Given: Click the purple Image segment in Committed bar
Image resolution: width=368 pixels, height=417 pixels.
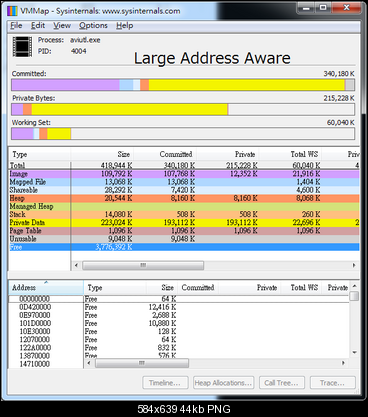Looking at the screenshot, I should [x=66, y=85].
